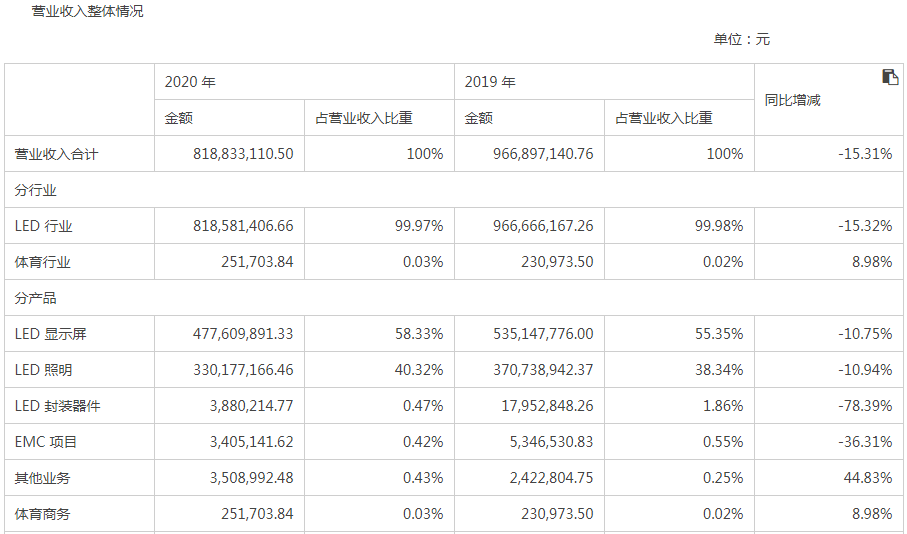
Task: Click the 体育行业 row label
Action: (43, 262)
